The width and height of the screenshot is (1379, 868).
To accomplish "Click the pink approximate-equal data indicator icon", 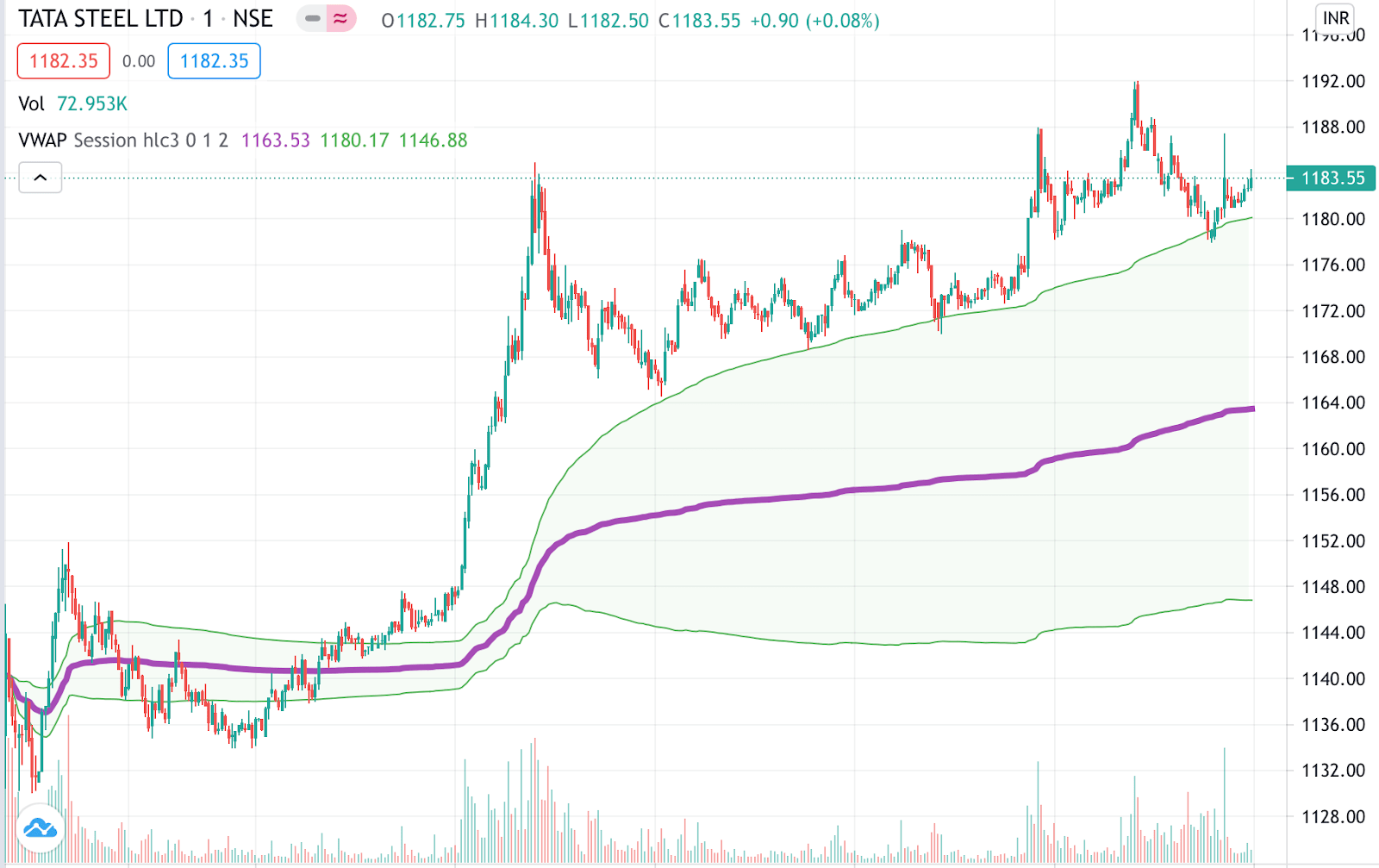I will click(341, 18).
